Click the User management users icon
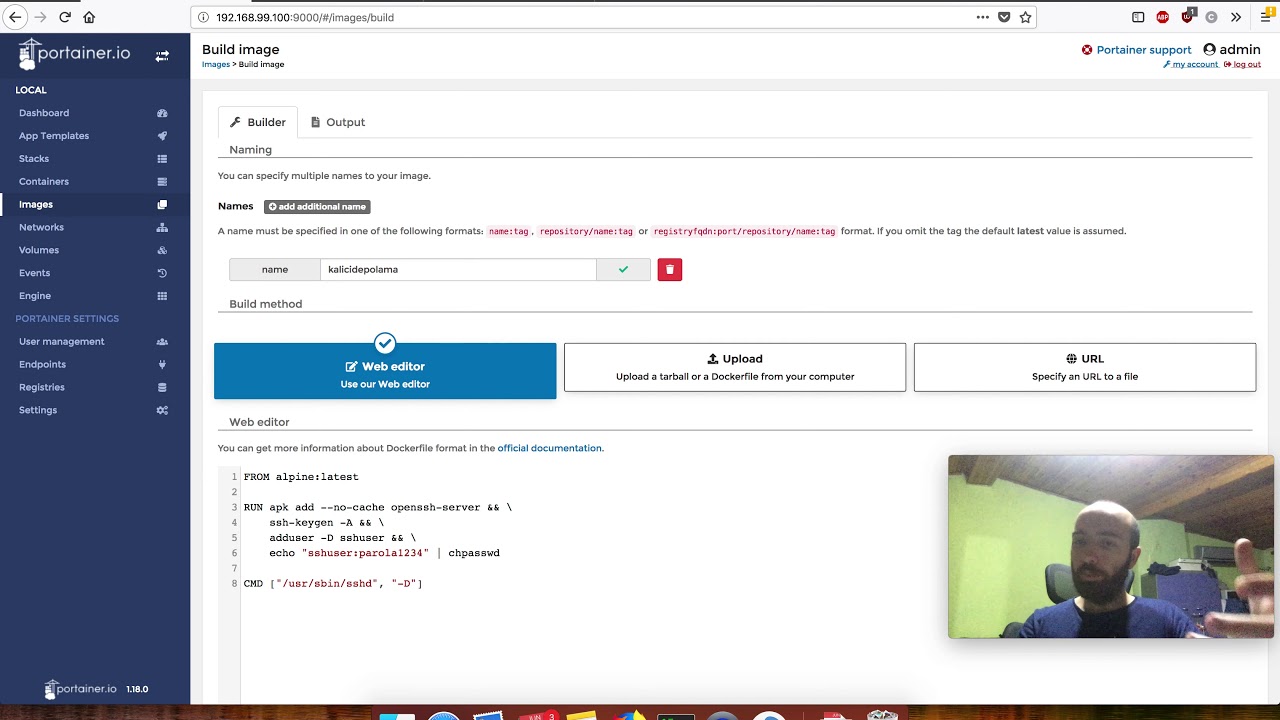Screen dimensions: 1280x720 (162, 342)
